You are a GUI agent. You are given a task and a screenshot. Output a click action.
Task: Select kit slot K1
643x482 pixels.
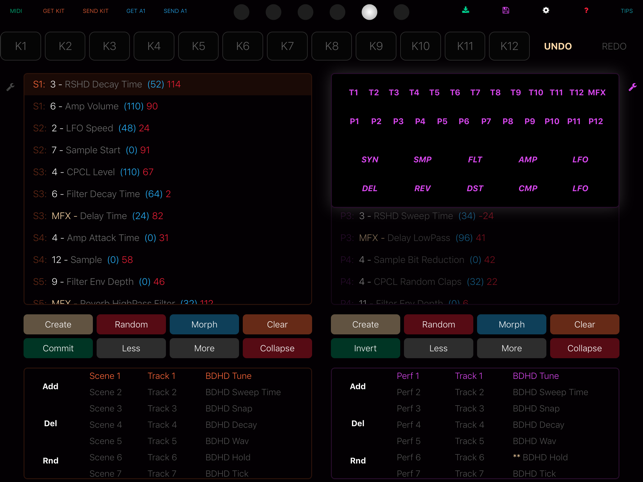pos(21,46)
